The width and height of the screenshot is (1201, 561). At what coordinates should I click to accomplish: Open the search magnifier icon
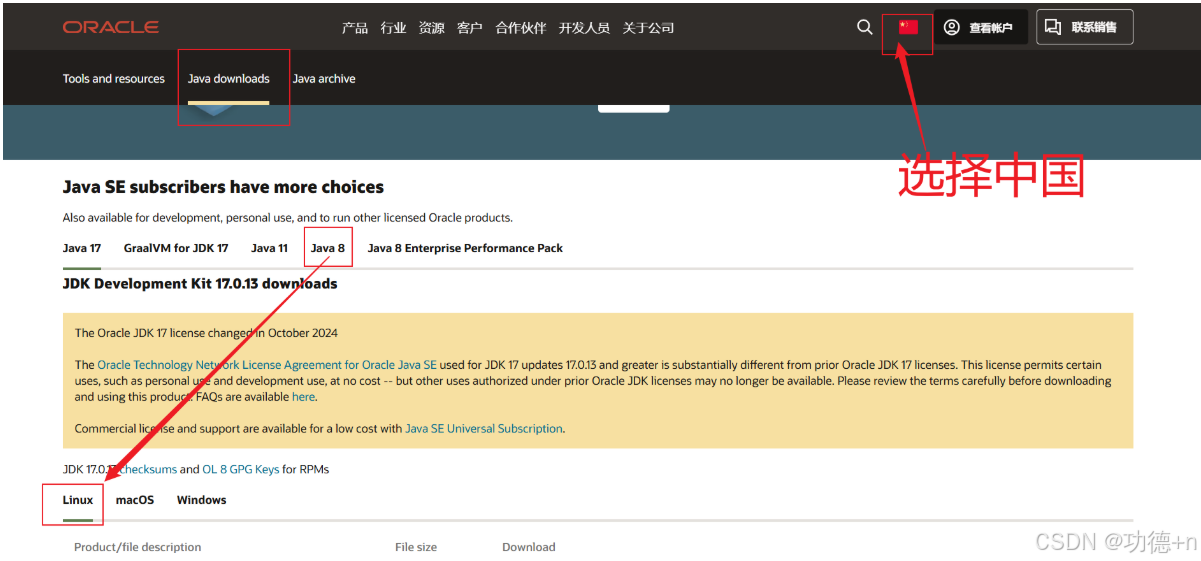865,27
